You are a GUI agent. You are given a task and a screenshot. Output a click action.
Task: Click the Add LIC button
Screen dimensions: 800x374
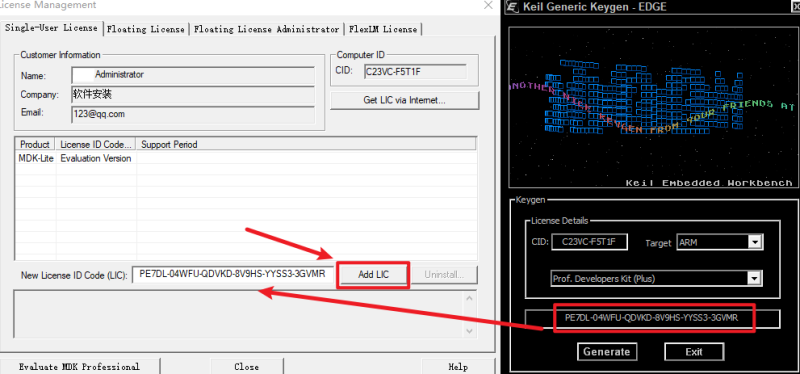tap(373, 275)
